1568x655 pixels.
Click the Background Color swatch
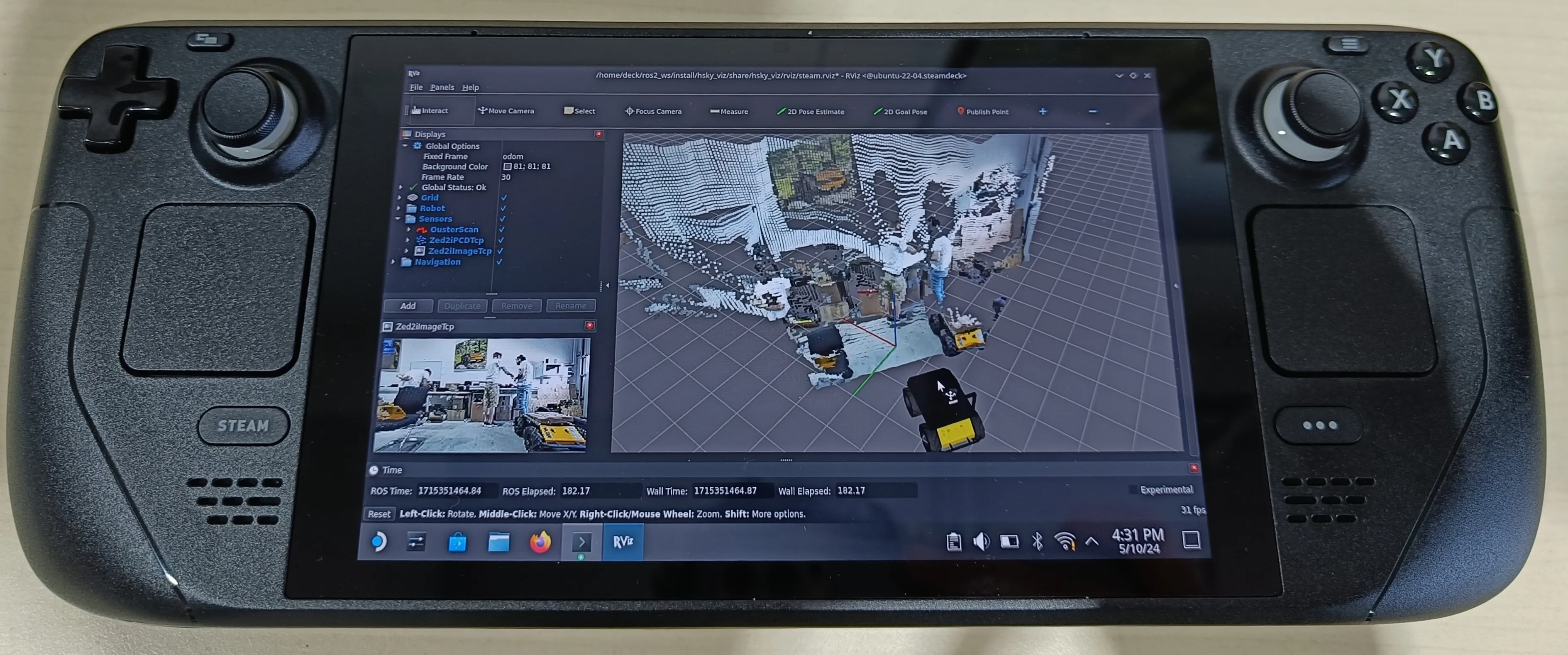[507, 166]
